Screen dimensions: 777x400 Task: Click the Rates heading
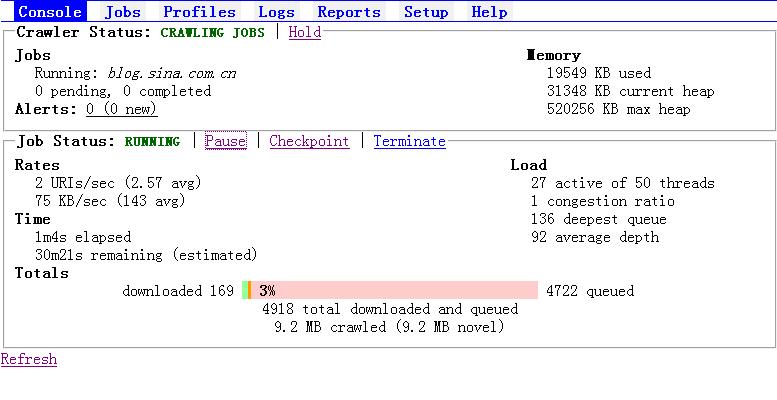[x=37, y=165]
